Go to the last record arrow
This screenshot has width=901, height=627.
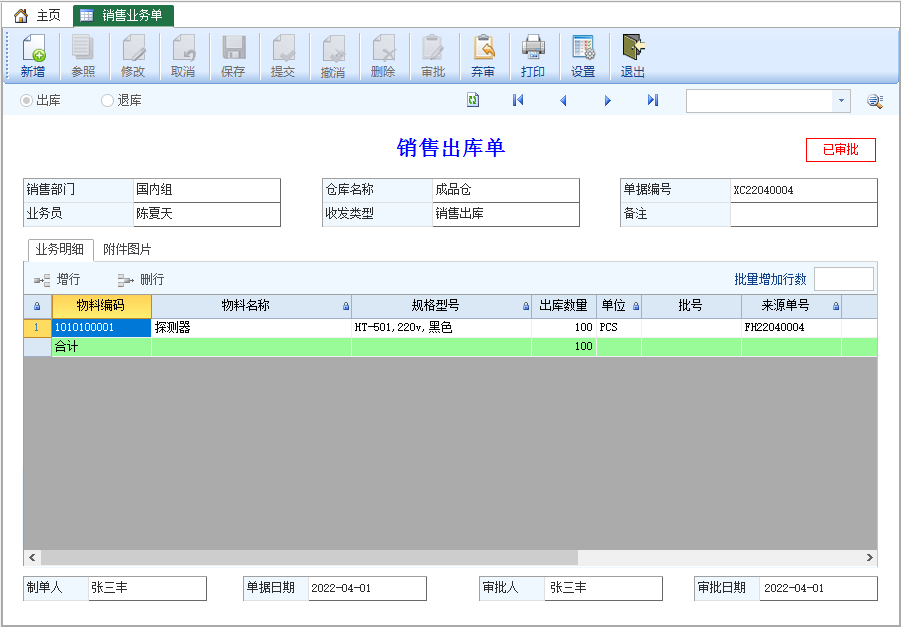653,100
